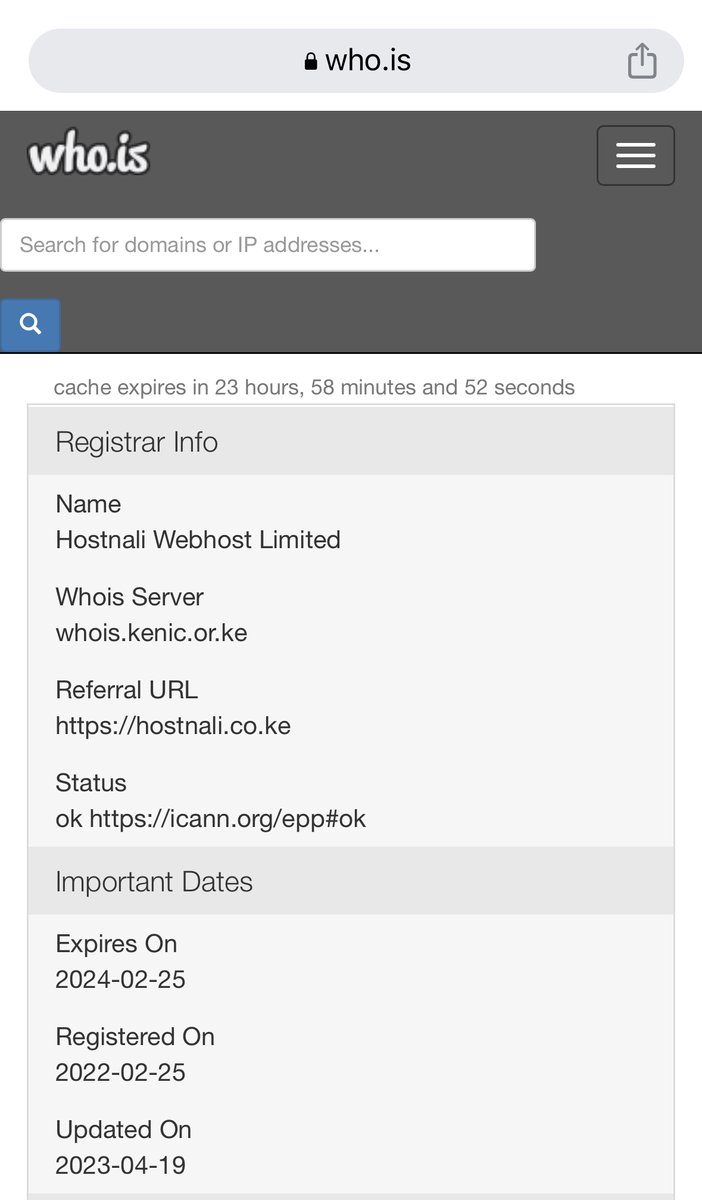Tap the lock icon beside who.is URL

[x=310, y=62]
